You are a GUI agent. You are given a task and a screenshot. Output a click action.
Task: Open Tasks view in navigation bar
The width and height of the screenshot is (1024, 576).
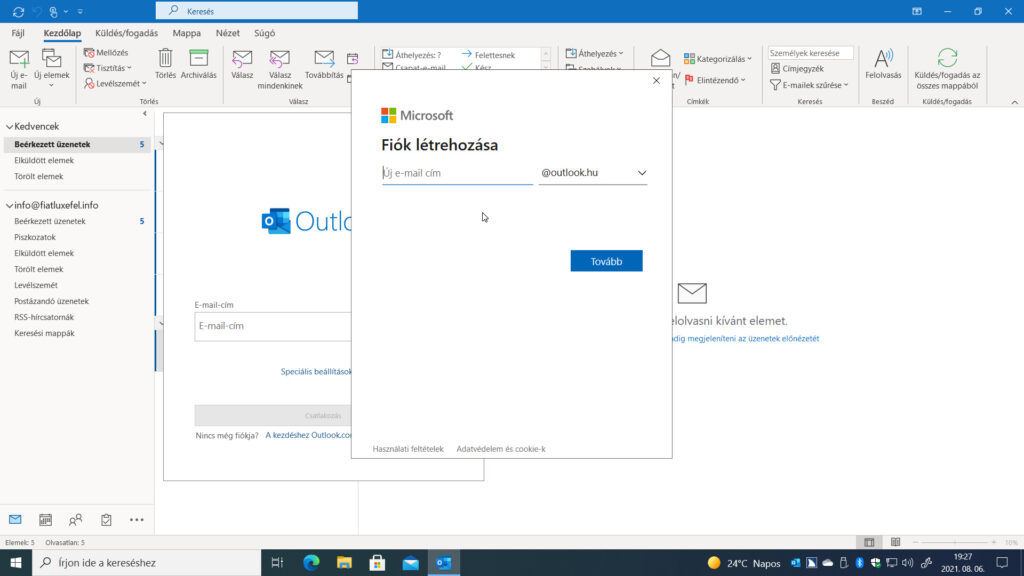coord(106,520)
